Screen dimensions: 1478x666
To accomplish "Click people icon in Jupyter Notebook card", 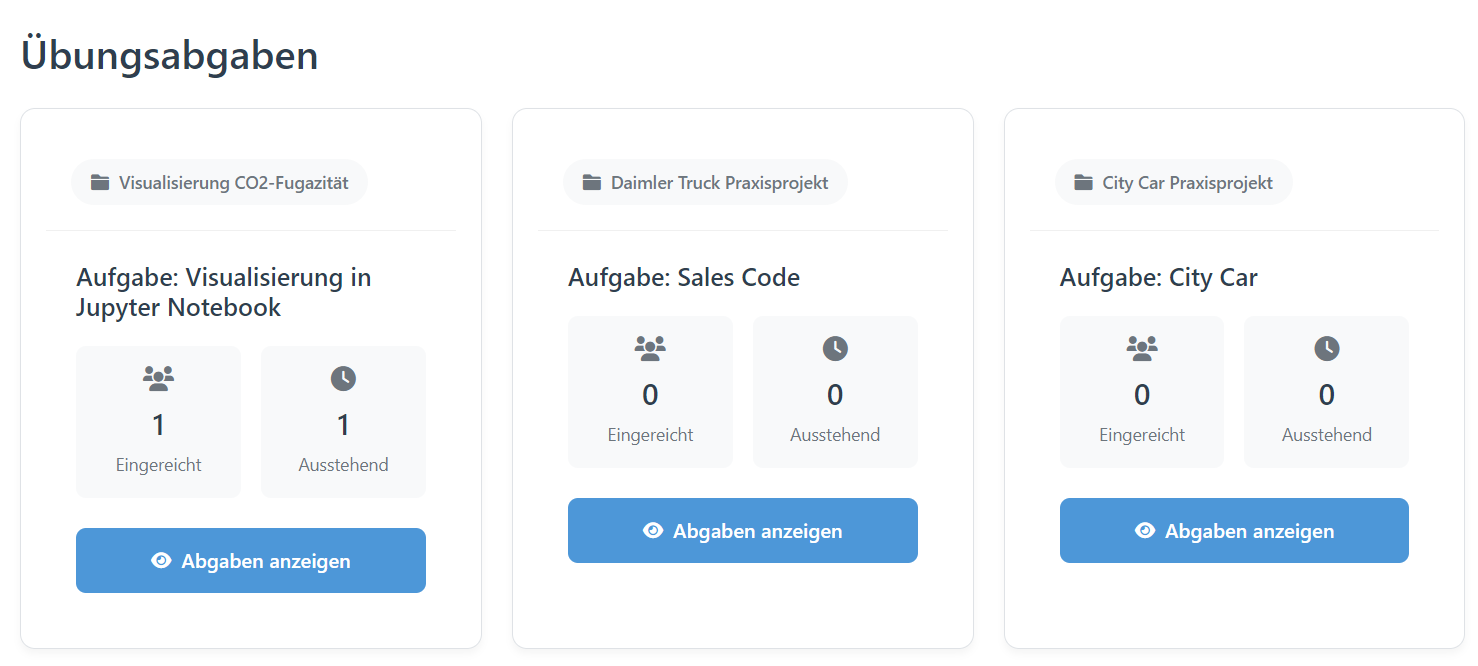I will [158, 378].
